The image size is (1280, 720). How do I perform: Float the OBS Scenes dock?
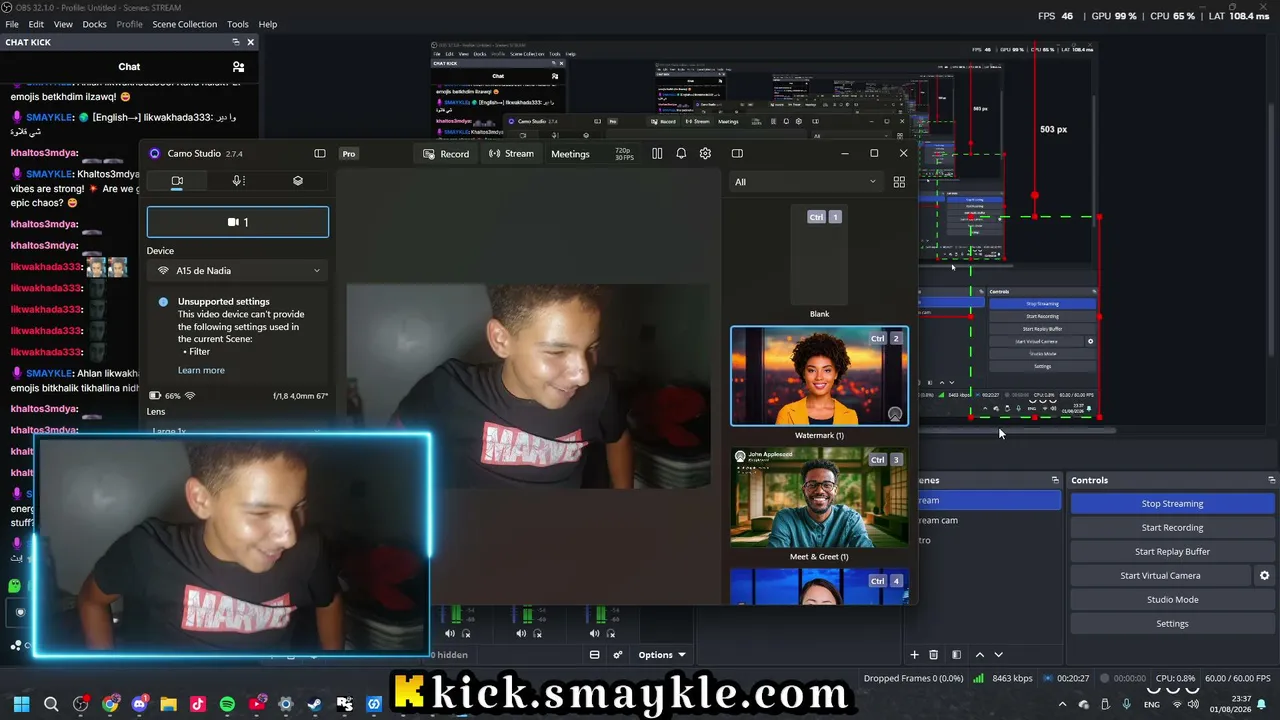1054,480
